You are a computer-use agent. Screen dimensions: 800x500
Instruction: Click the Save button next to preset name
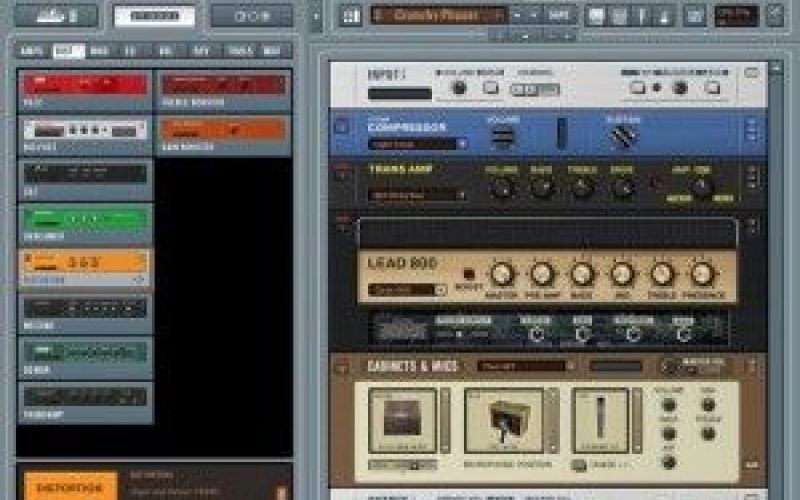coord(560,15)
